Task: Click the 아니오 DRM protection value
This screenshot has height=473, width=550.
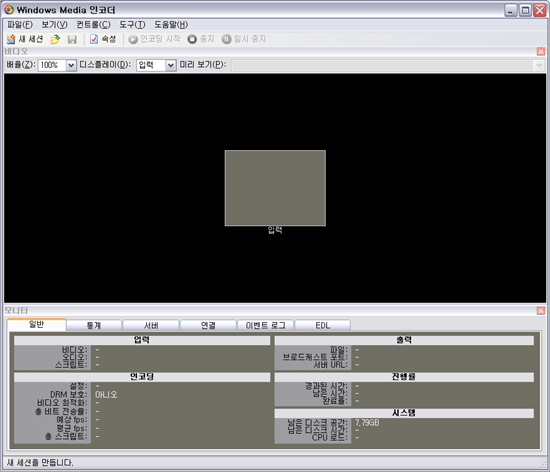Action: click(x=106, y=395)
